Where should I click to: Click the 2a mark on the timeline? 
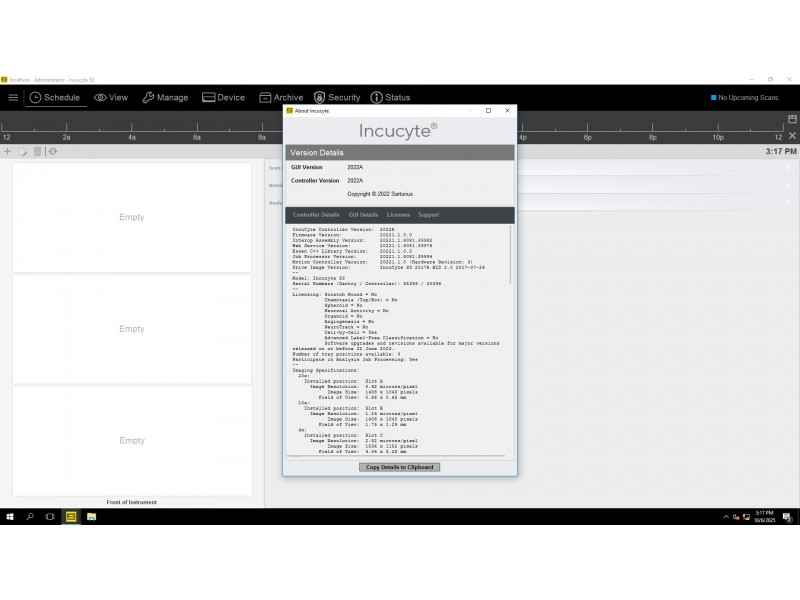(x=66, y=137)
